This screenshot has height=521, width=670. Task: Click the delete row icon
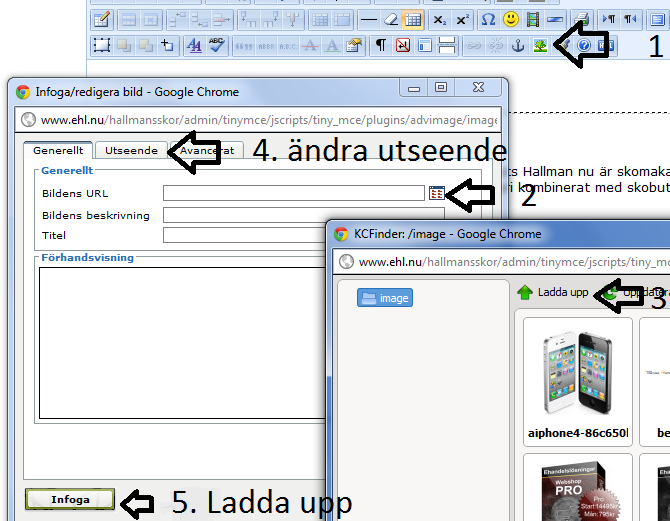(x=222, y=20)
